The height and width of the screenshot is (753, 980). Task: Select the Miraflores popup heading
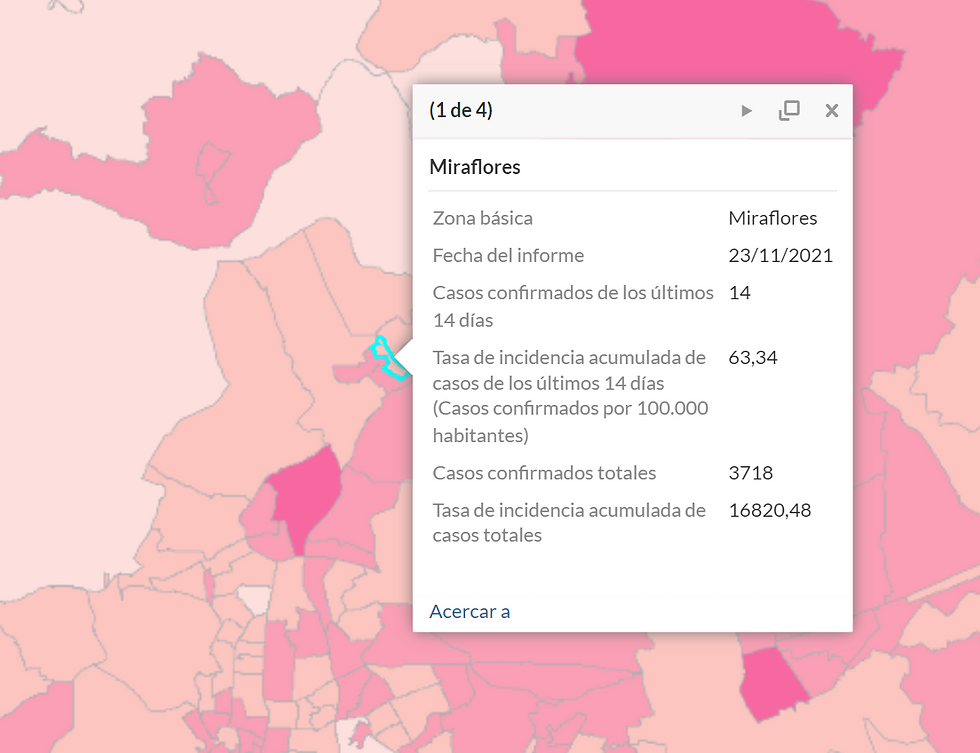click(x=475, y=167)
